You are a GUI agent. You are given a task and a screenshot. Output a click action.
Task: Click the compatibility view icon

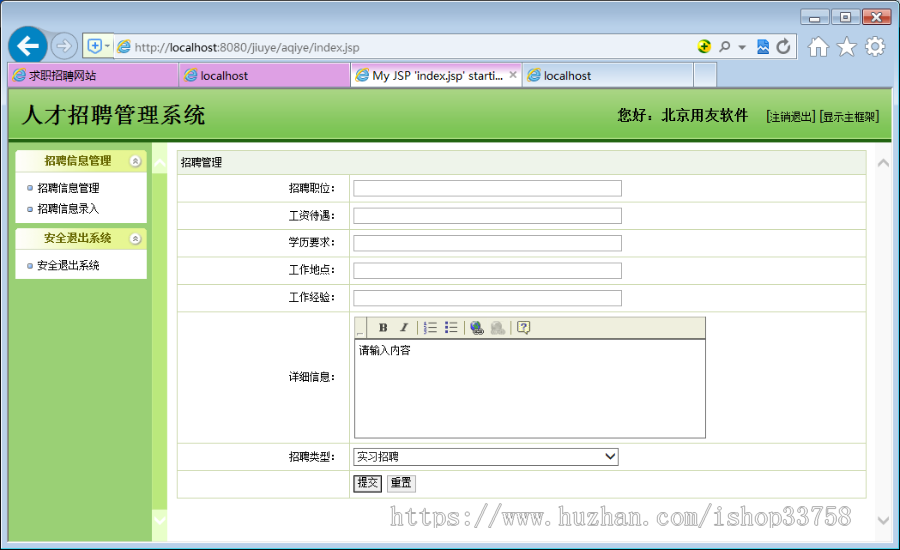point(763,47)
